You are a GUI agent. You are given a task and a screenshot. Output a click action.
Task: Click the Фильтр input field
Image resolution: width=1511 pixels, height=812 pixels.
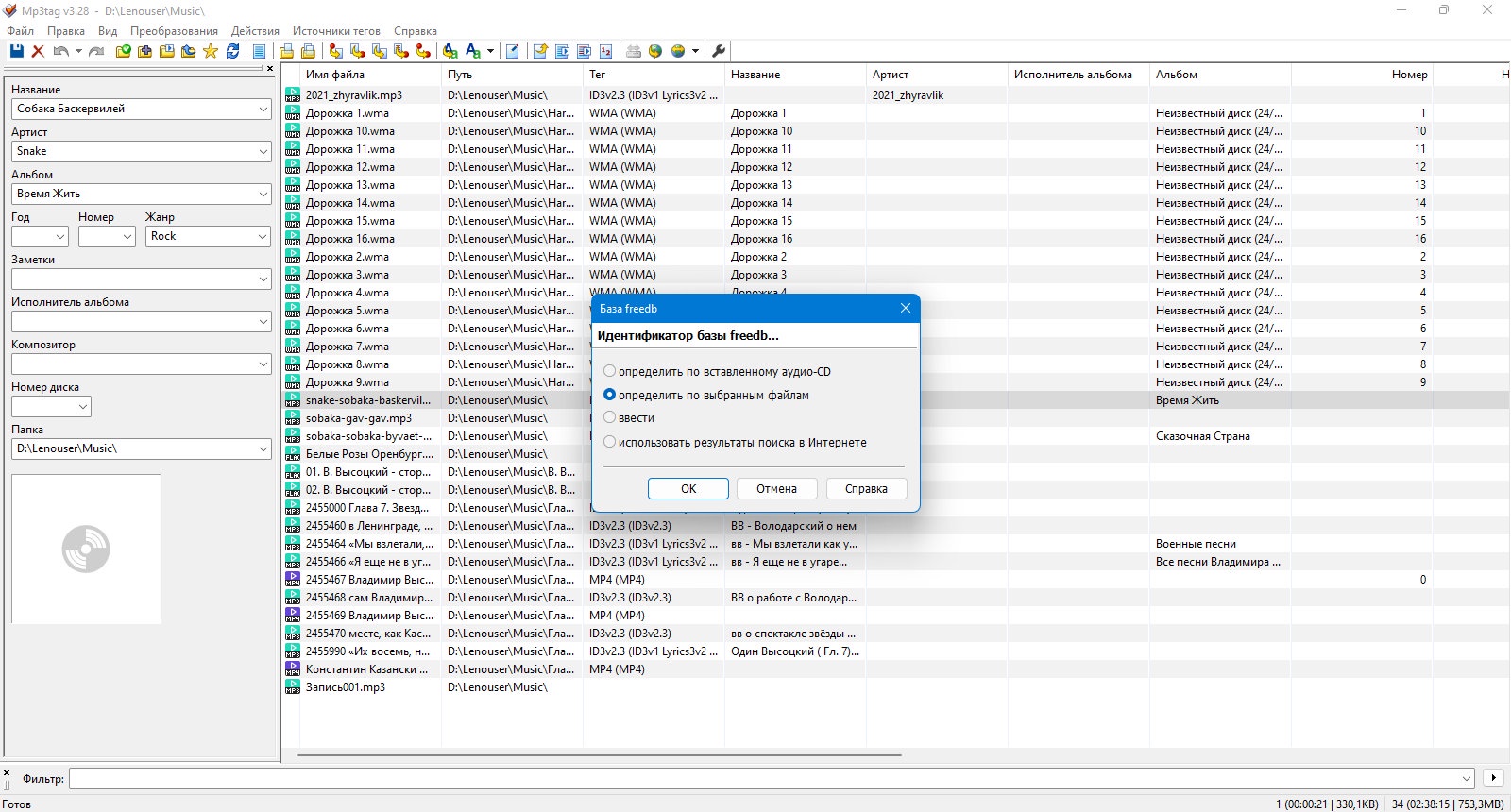click(x=772, y=779)
